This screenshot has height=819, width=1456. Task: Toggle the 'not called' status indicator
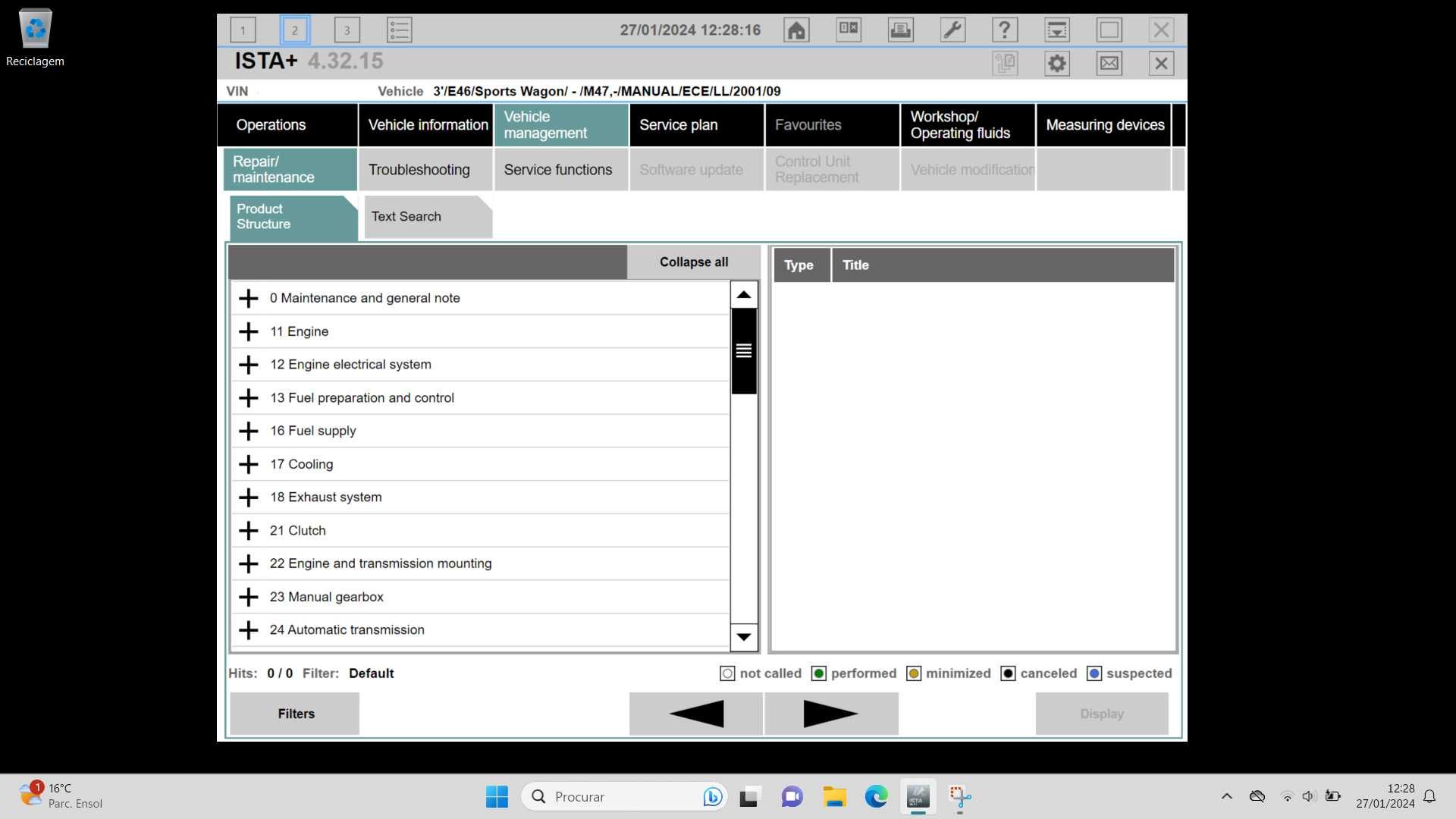pos(727,673)
